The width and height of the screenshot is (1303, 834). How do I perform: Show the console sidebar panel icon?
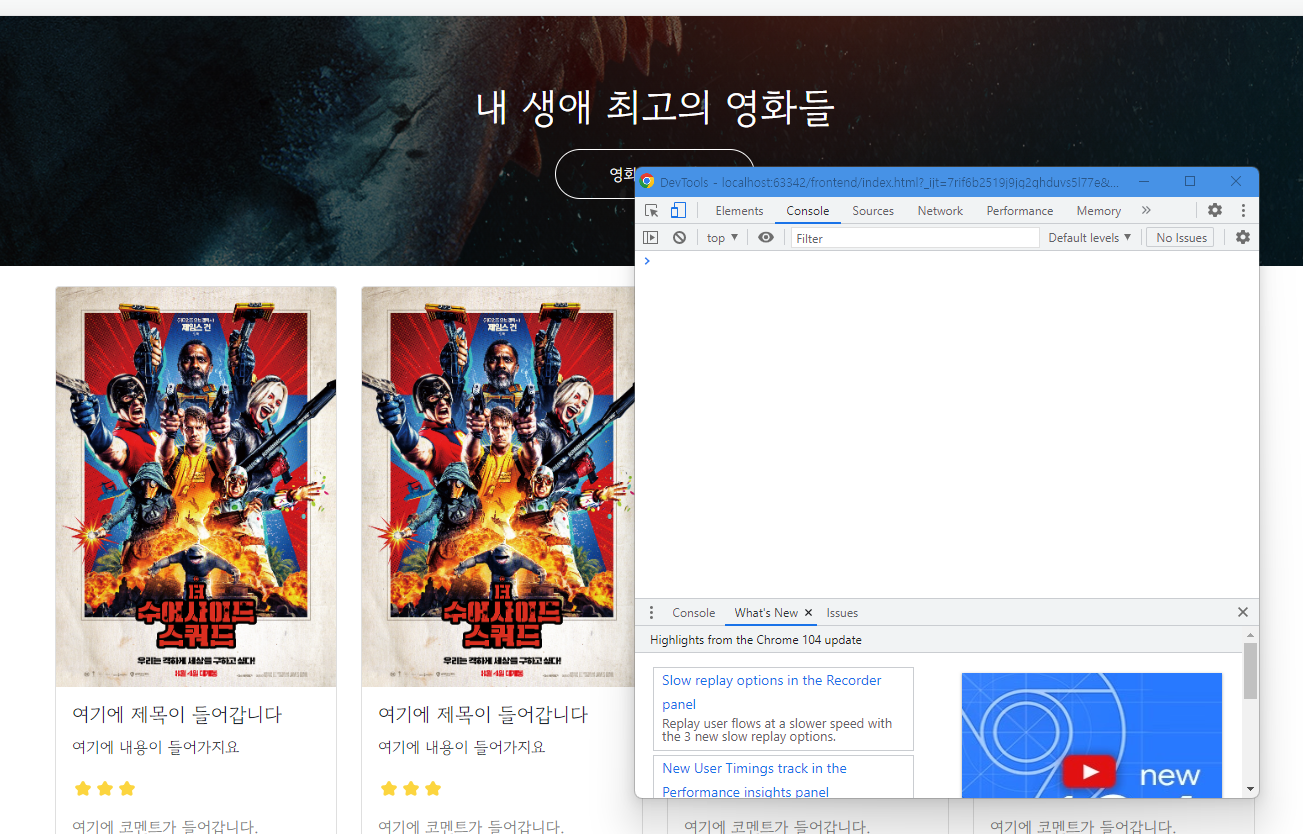pos(651,238)
